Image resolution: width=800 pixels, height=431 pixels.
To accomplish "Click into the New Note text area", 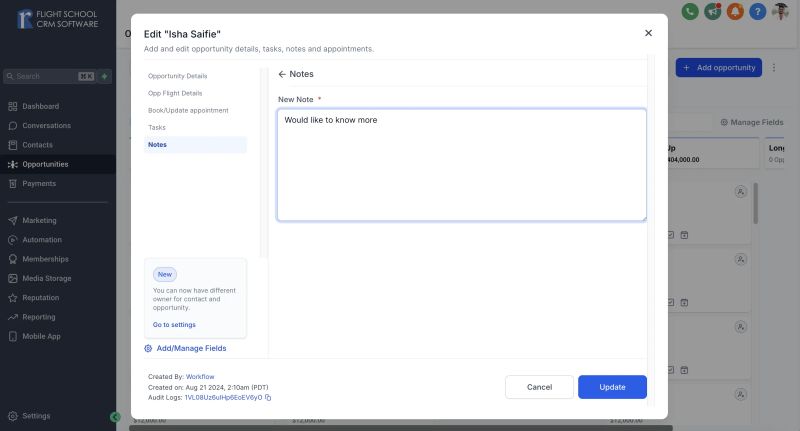I will coord(461,165).
